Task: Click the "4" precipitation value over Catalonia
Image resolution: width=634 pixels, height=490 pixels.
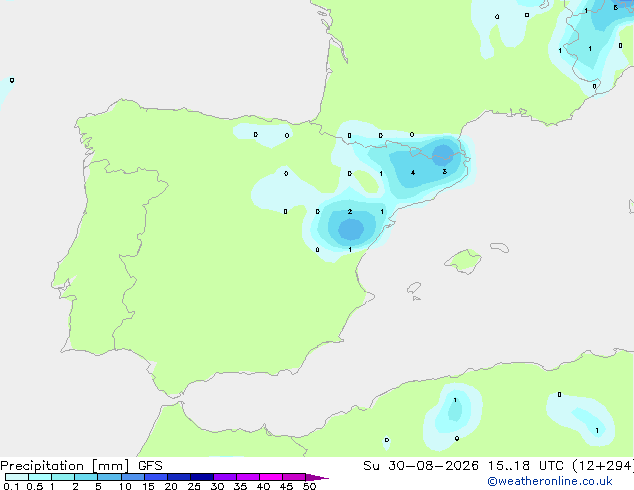Action: tap(413, 173)
